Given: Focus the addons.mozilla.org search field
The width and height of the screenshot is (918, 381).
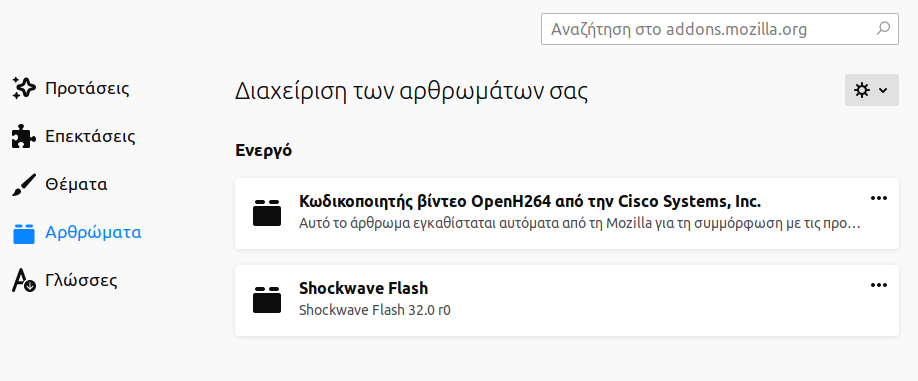Looking at the screenshot, I should 720,29.
